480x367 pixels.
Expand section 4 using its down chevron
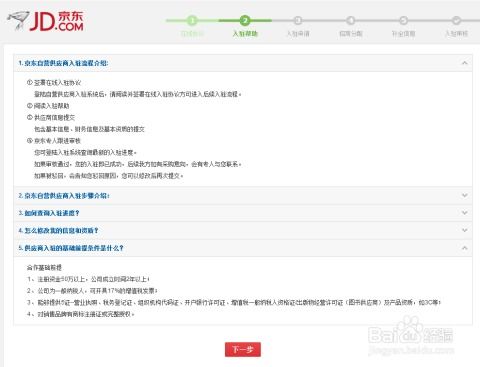(464, 230)
